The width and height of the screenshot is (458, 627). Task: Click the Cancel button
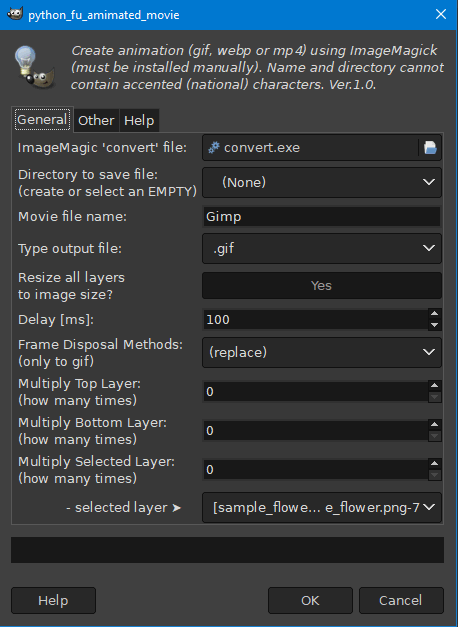(401, 600)
